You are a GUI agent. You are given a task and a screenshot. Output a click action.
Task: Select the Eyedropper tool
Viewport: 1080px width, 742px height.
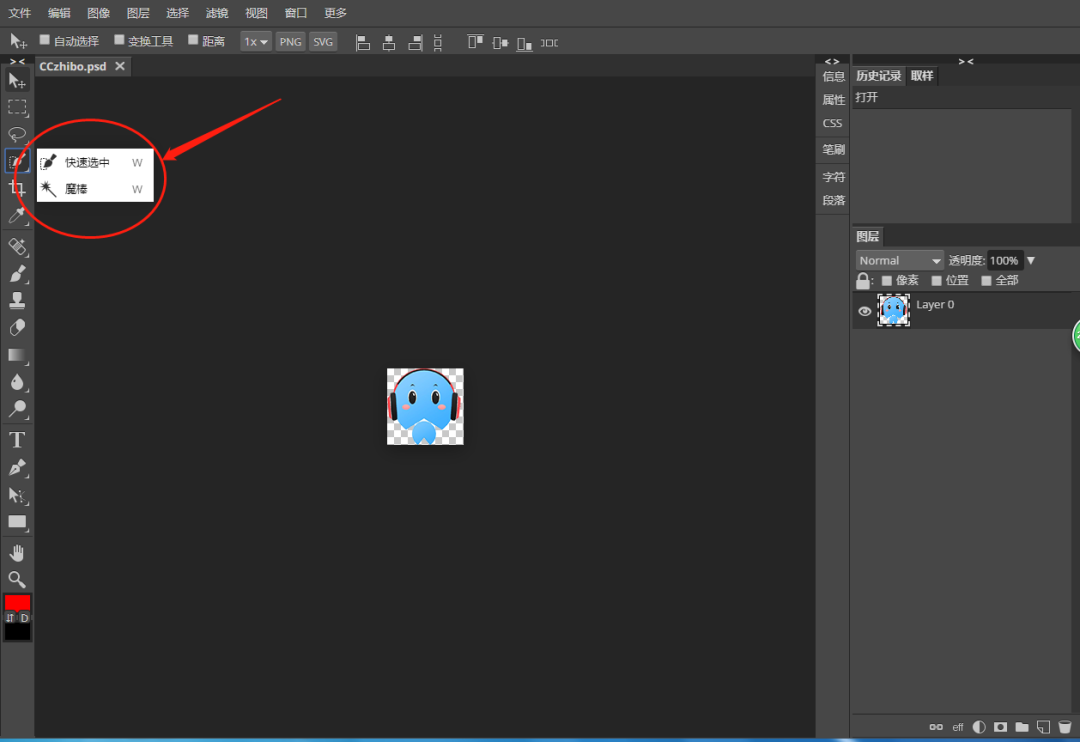[x=17, y=215]
